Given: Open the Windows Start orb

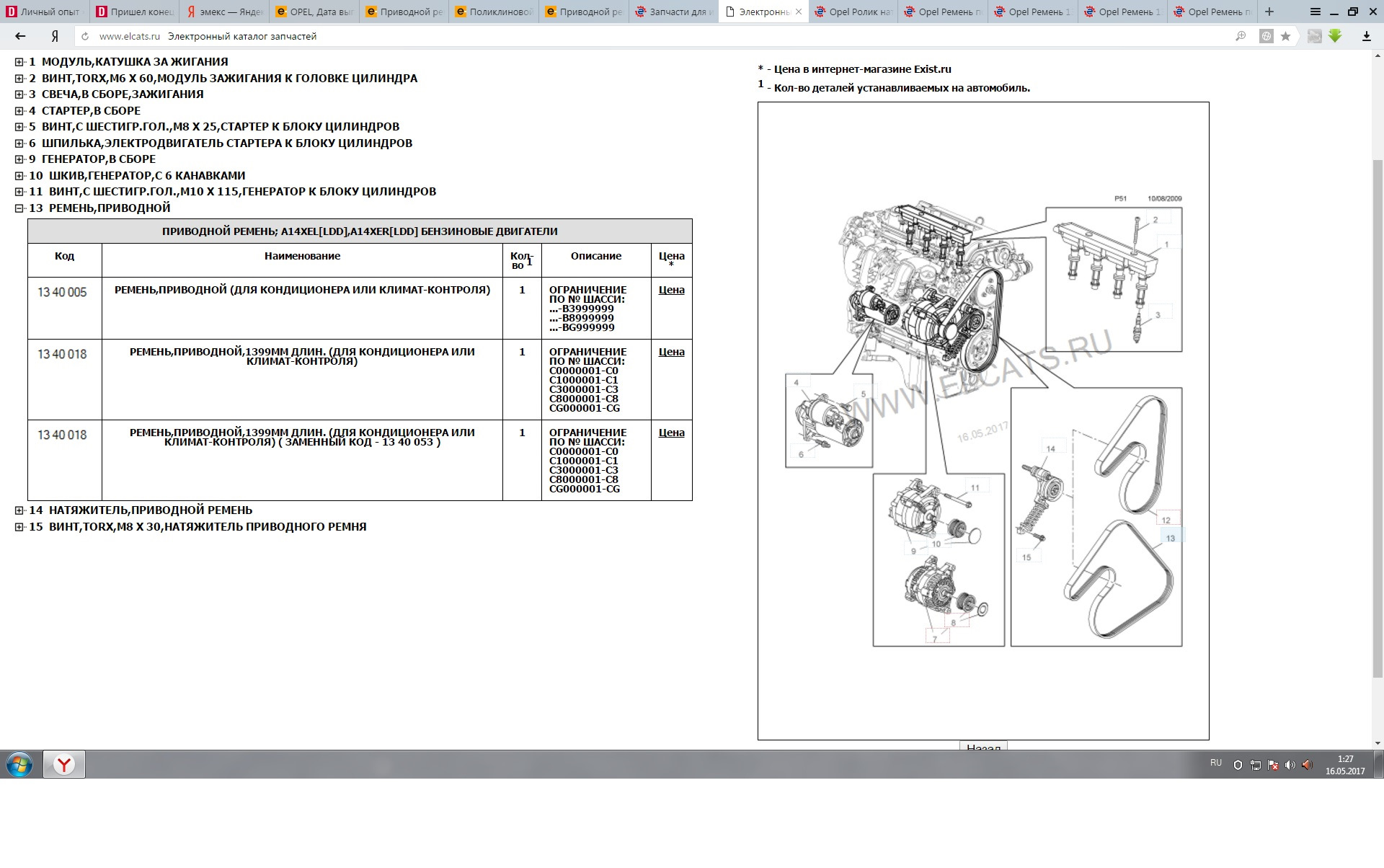Looking at the screenshot, I should point(19,764).
